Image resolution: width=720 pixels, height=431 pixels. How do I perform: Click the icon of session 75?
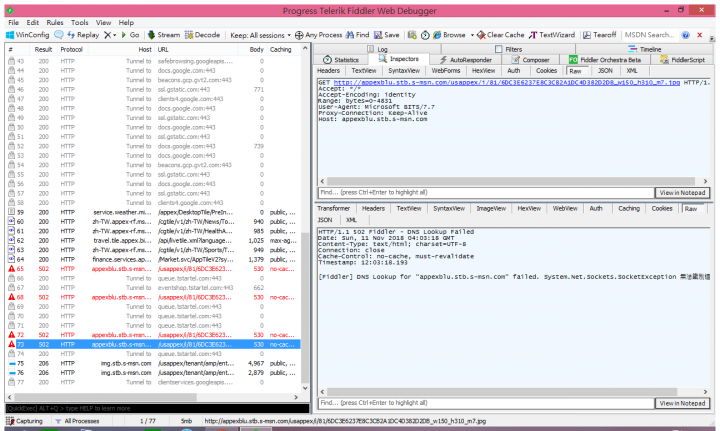click(11, 363)
